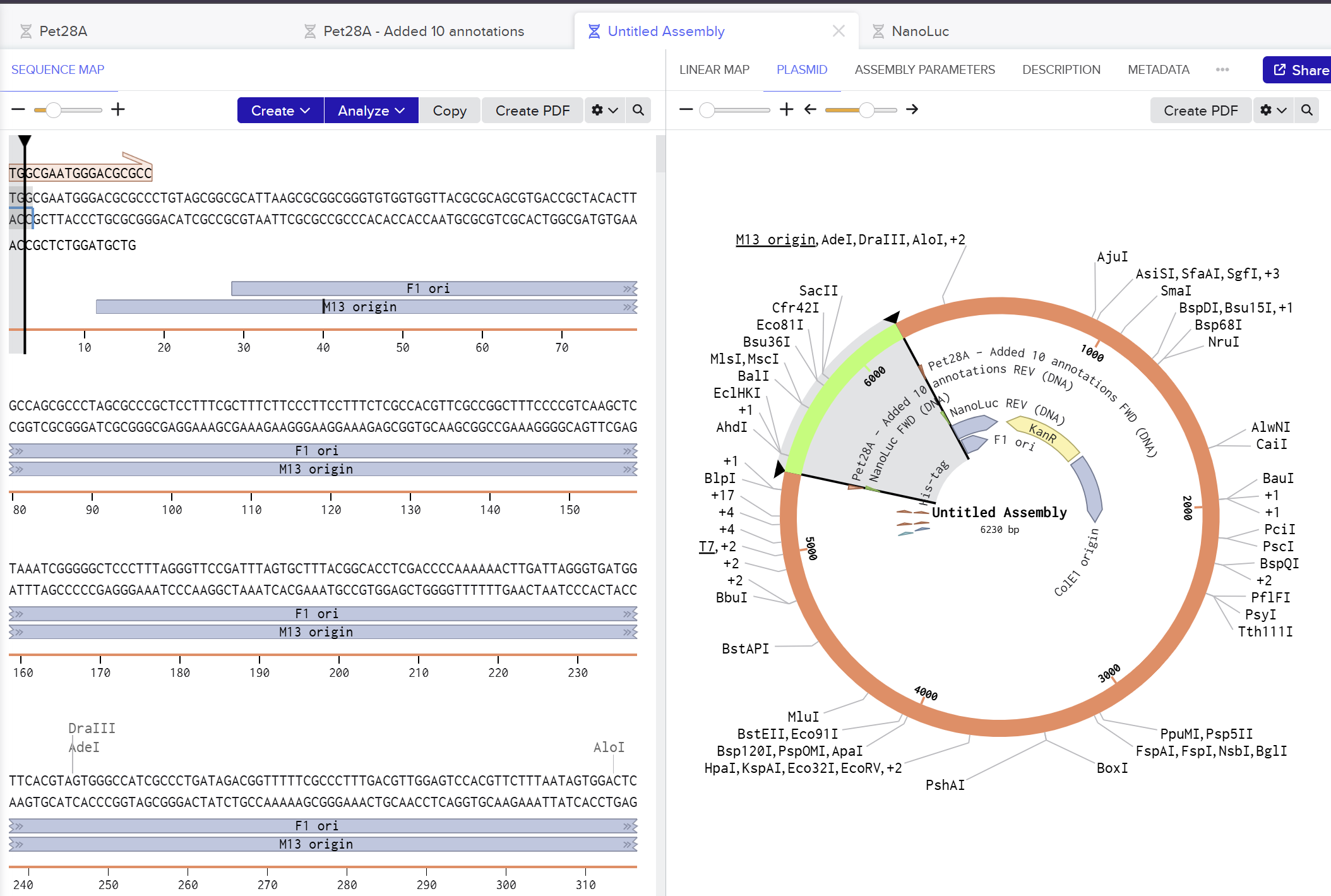Close the Untitled Assembly tab
This screenshot has height=896, width=1331.
tap(839, 31)
